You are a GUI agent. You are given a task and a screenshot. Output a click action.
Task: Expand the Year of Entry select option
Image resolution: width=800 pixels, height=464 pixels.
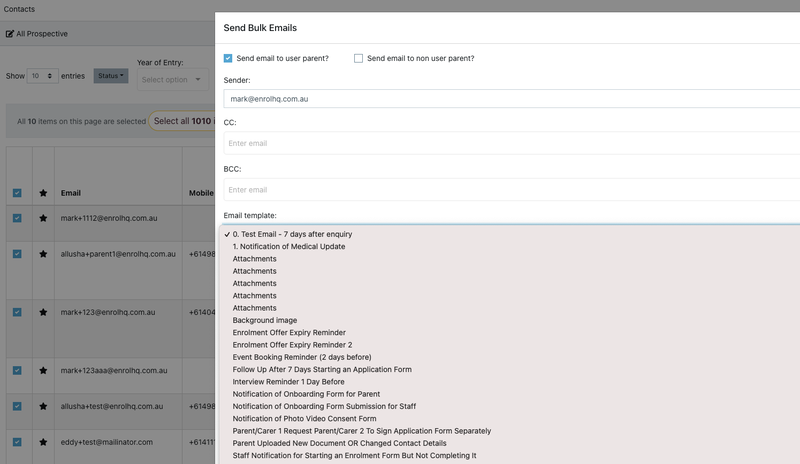173,79
